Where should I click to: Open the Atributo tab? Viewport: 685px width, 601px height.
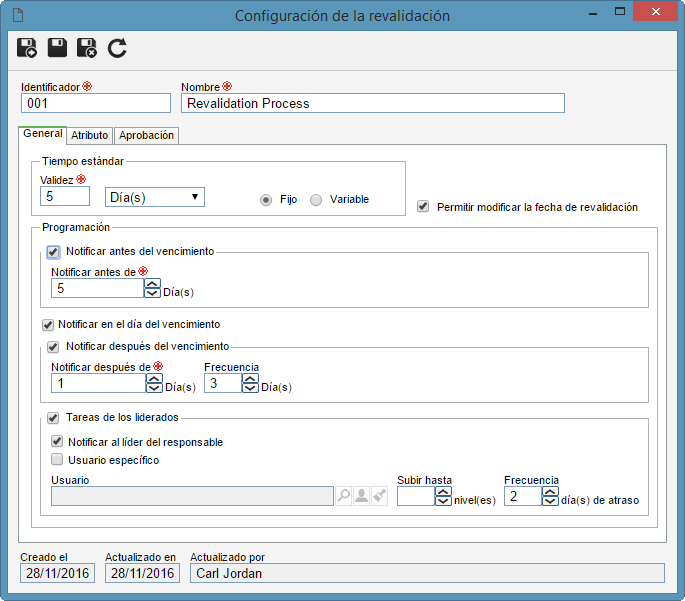click(90, 135)
